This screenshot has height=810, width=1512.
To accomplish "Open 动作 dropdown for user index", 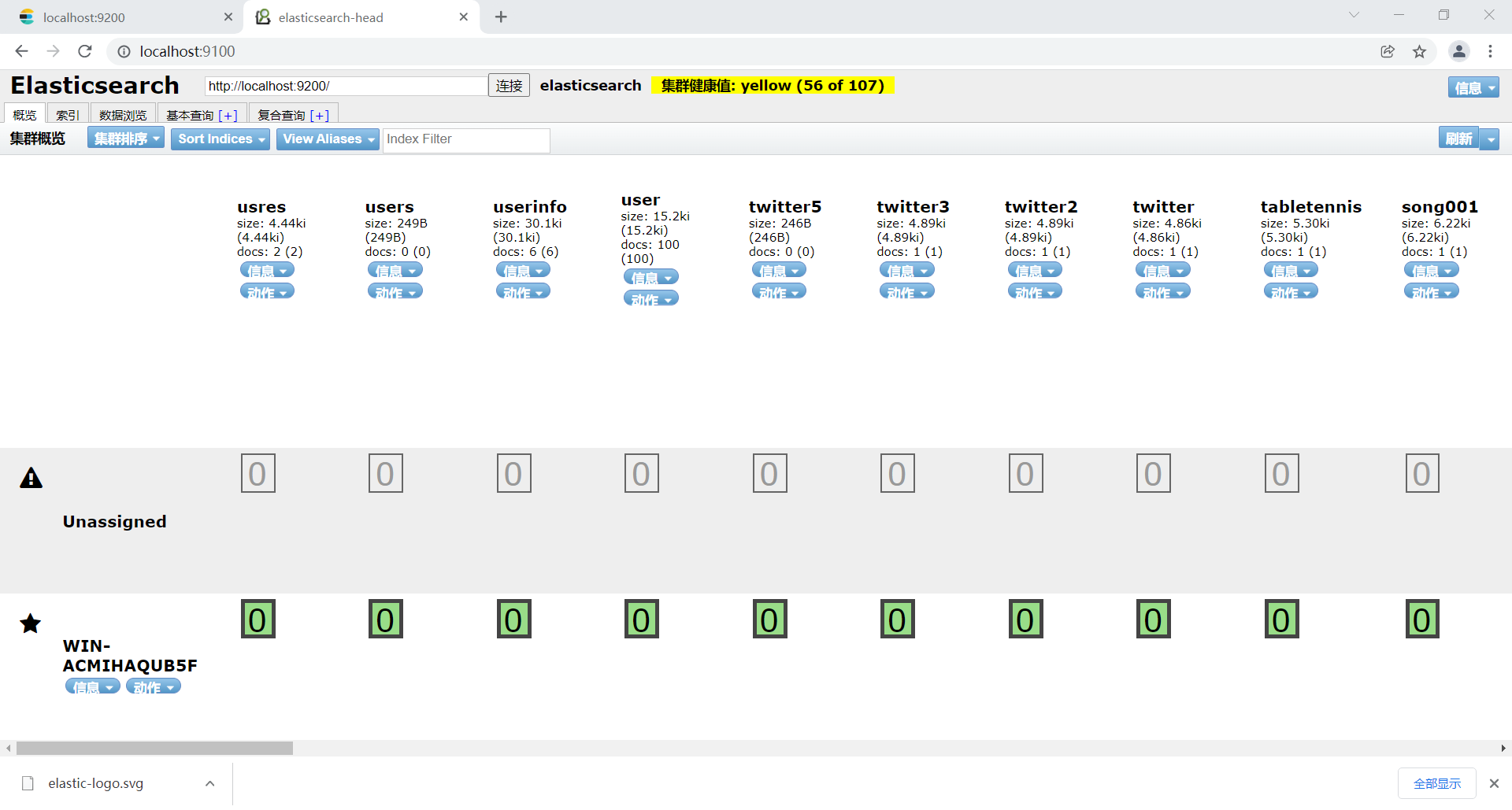I will (651, 298).
